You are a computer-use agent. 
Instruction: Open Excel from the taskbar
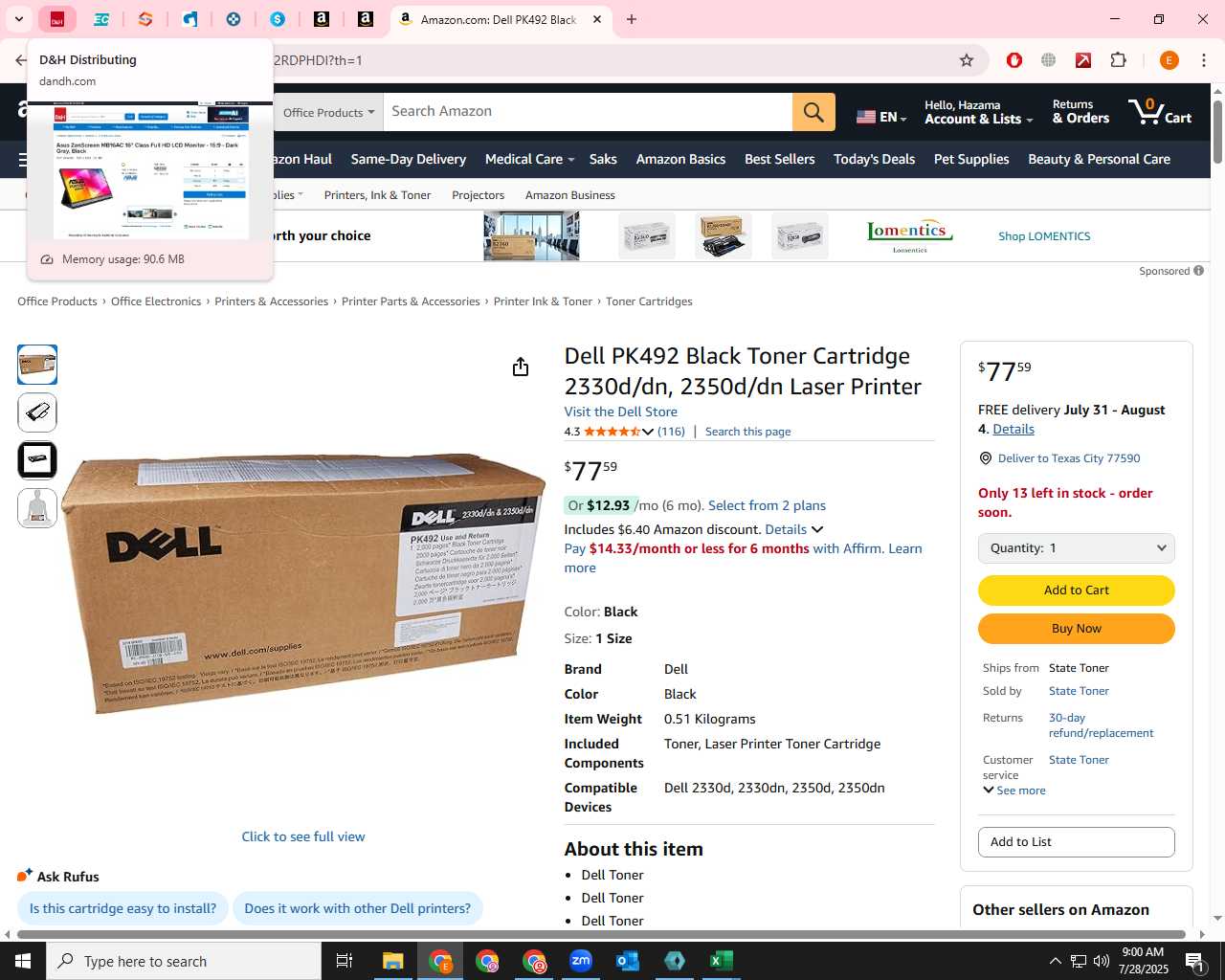[722, 961]
